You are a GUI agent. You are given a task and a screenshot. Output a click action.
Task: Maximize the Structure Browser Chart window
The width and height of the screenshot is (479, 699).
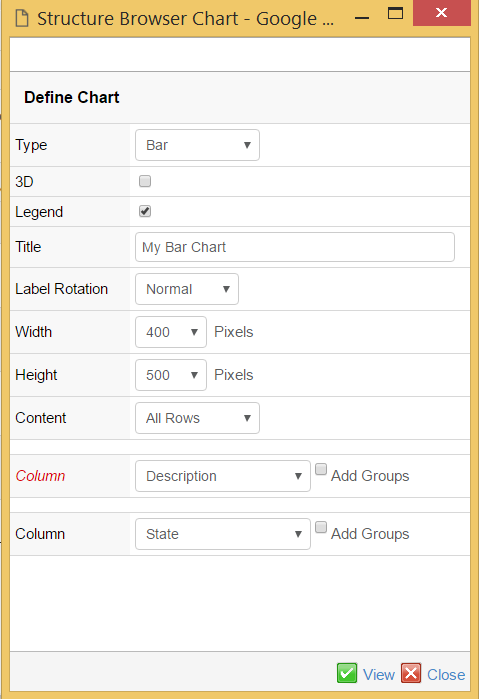click(x=395, y=13)
